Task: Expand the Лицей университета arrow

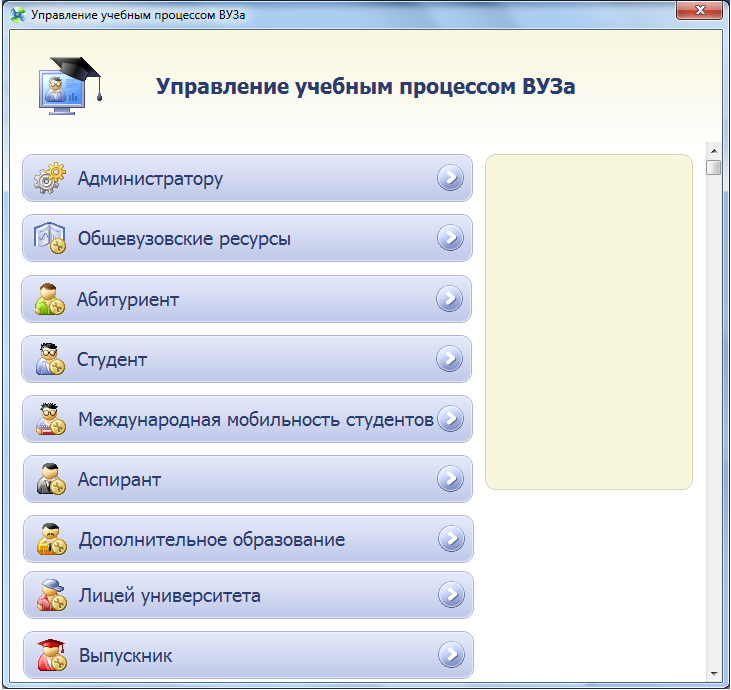Action: click(x=451, y=594)
